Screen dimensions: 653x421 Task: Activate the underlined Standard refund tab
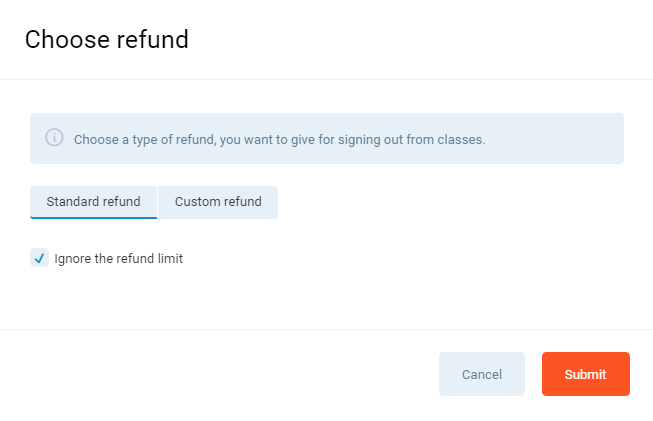pyautogui.click(x=93, y=202)
